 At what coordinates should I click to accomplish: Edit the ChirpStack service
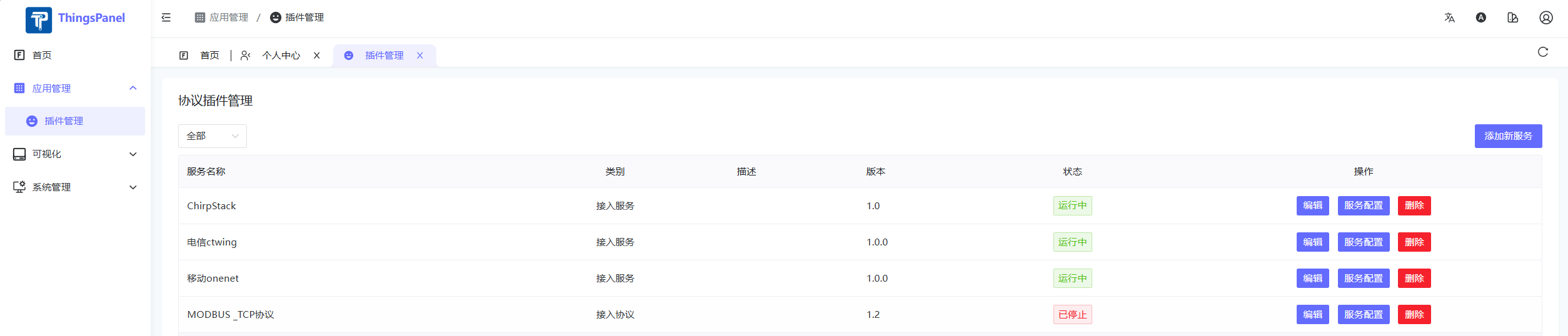click(1312, 205)
